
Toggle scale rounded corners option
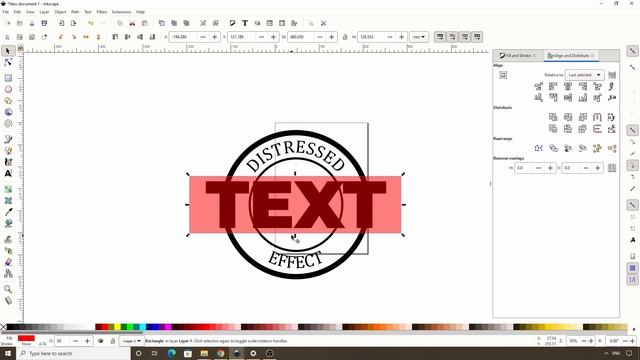coord(452,37)
